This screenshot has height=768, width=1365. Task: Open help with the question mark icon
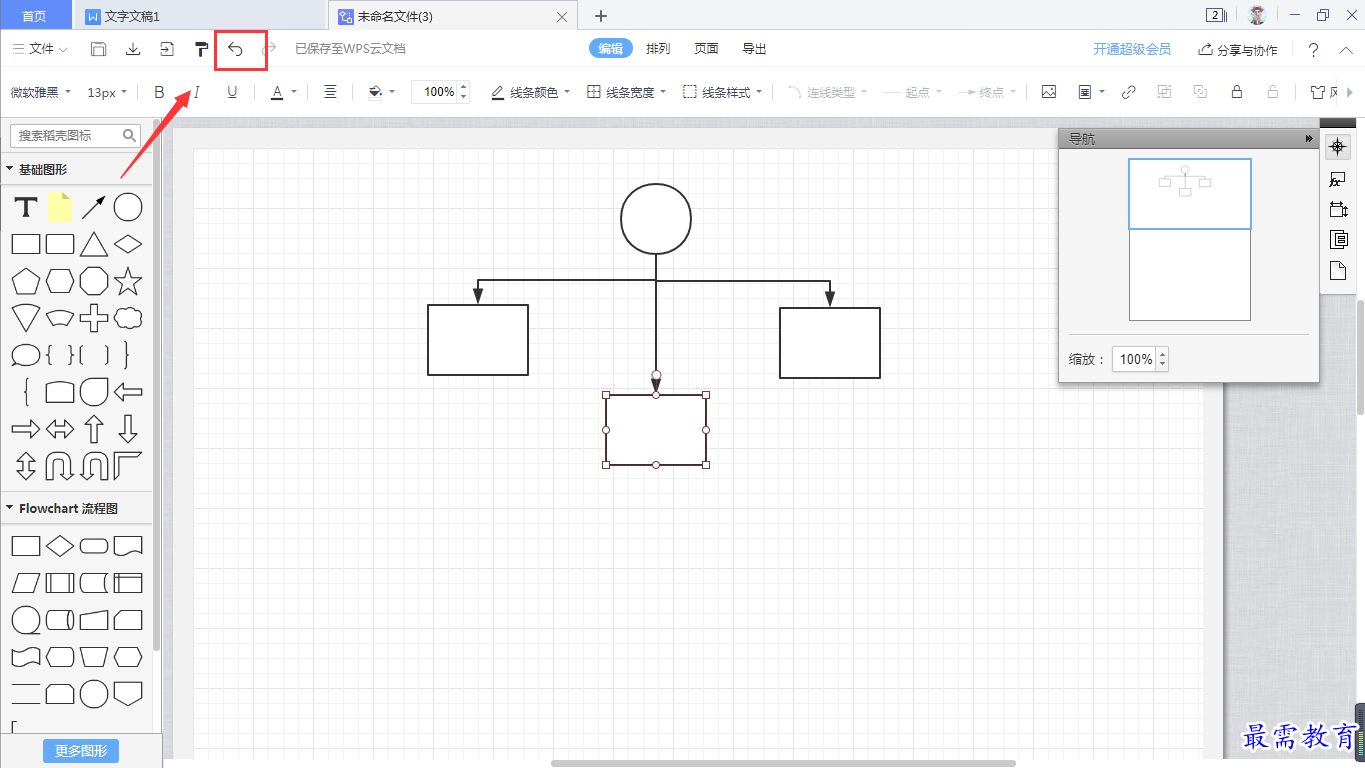(x=1313, y=50)
